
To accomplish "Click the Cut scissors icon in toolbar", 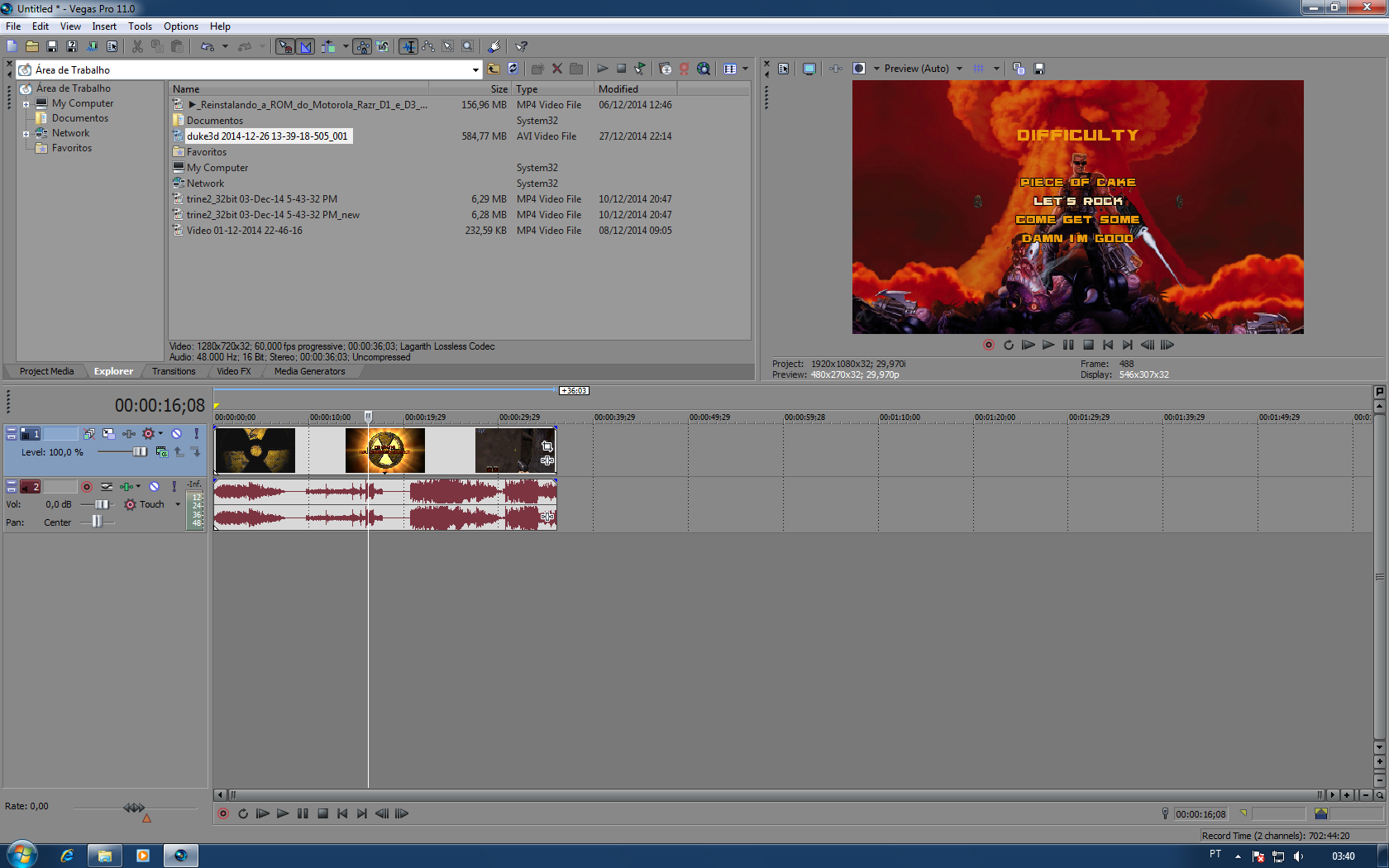I will [x=137, y=46].
